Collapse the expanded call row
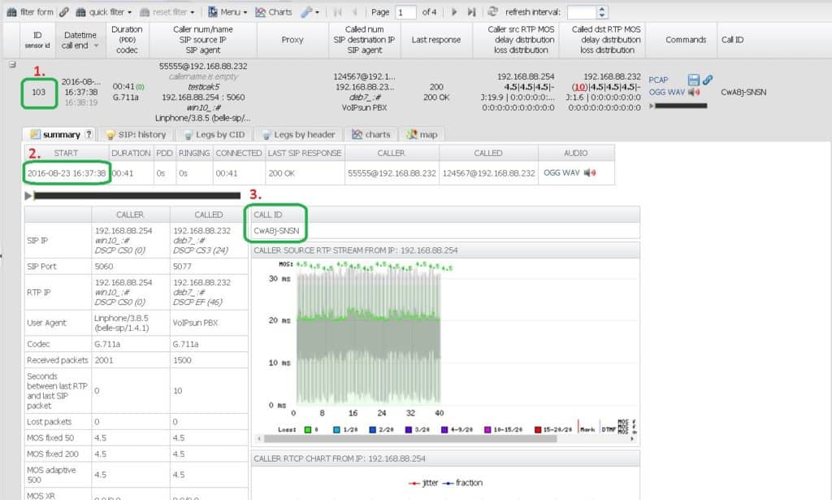Viewport: 832px width, 500px height. pyautogui.click(x=12, y=65)
